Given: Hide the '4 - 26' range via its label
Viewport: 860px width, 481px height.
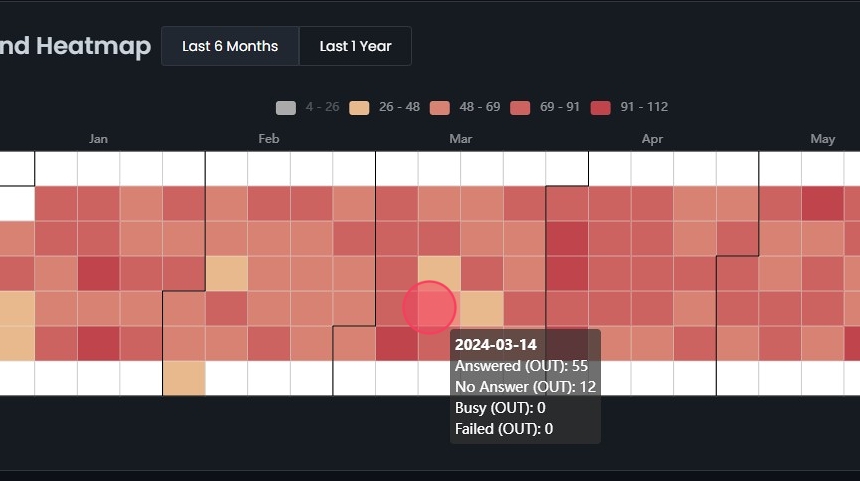Looking at the screenshot, I should pos(322,107).
